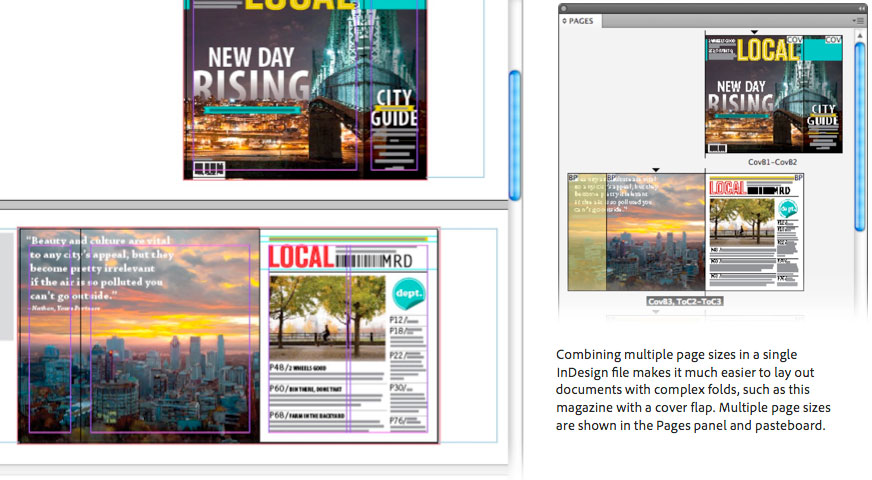872x480 pixels.
Task: Click the highlighted CovB3, ToC2-ToC3 spread label
Action: (x=685, y=301)
